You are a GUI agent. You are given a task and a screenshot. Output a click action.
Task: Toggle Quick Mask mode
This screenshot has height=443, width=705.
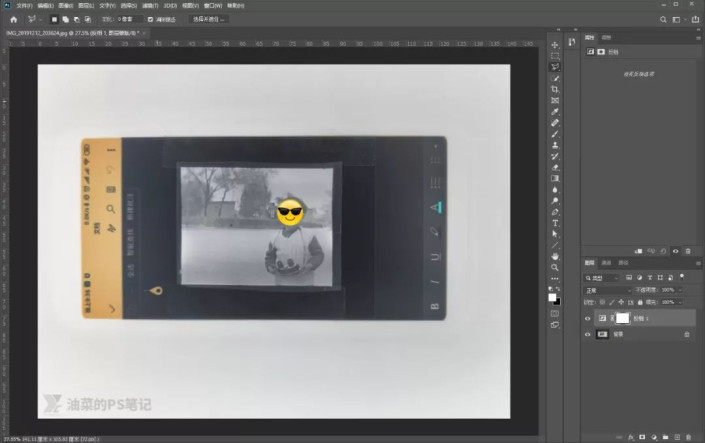coord(555,313)
